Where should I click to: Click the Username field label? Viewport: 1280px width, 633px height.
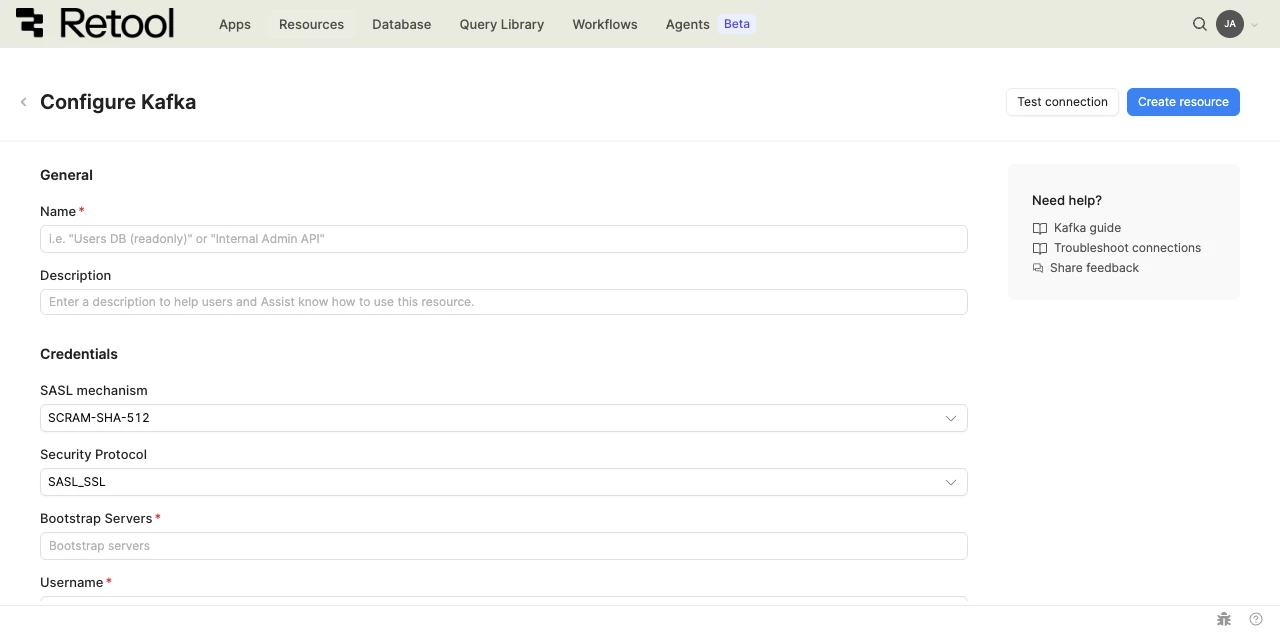coord(72,582)
